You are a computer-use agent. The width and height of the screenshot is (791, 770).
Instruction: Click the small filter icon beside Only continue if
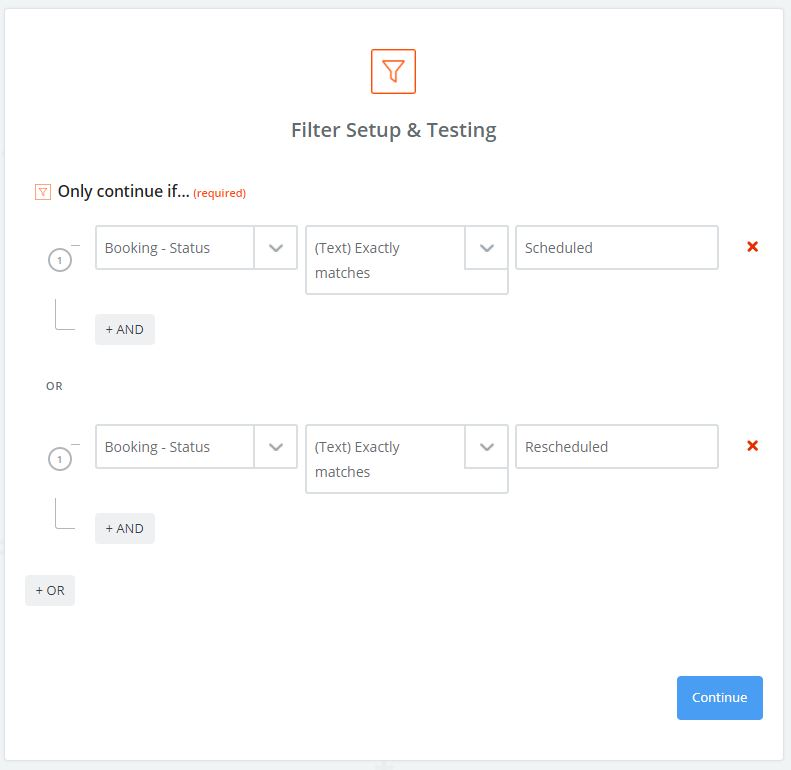click(43, 192)
